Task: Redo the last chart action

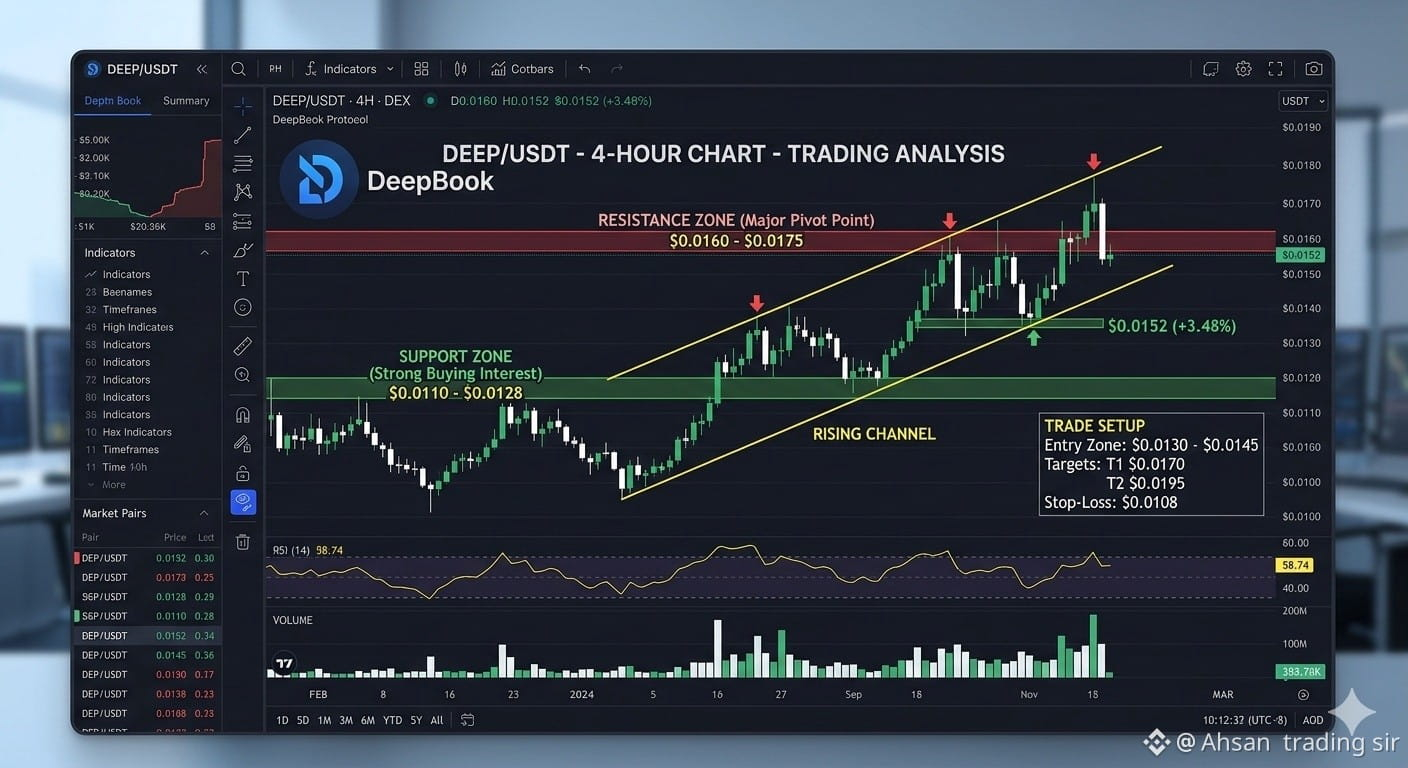Action: [617, 69]
